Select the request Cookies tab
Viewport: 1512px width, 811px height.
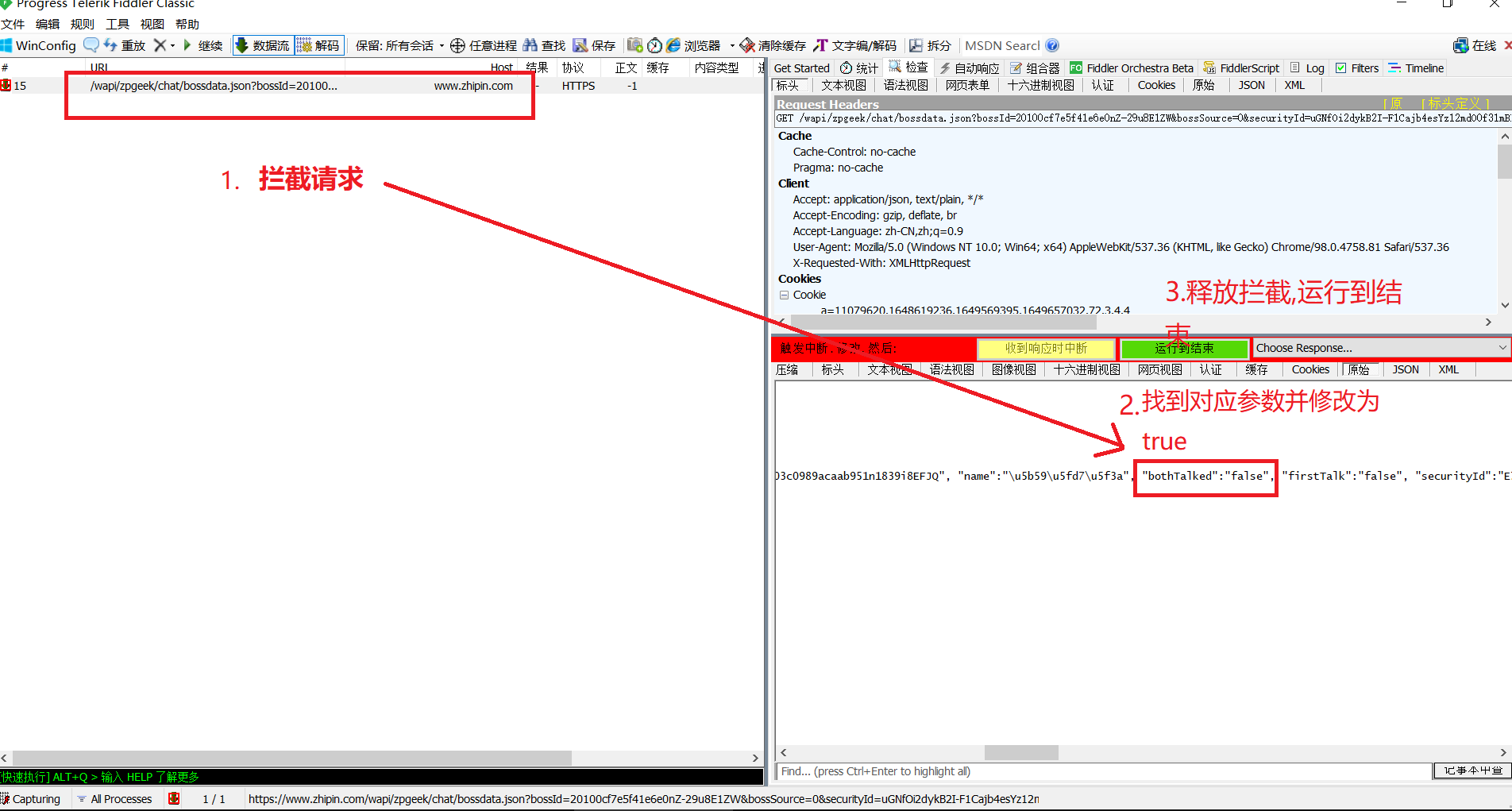coord(1156,85)
